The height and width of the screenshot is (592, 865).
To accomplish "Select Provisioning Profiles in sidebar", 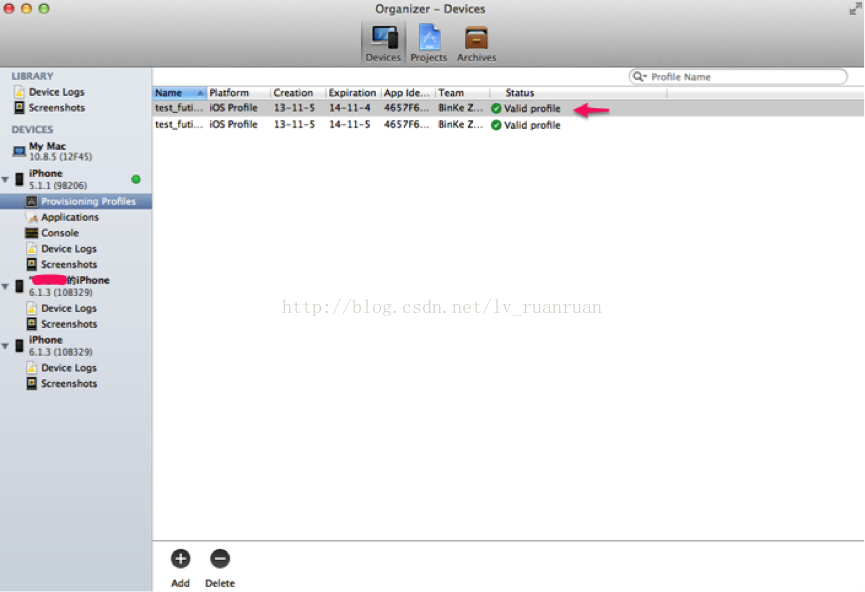I will (x=76, y=201).
